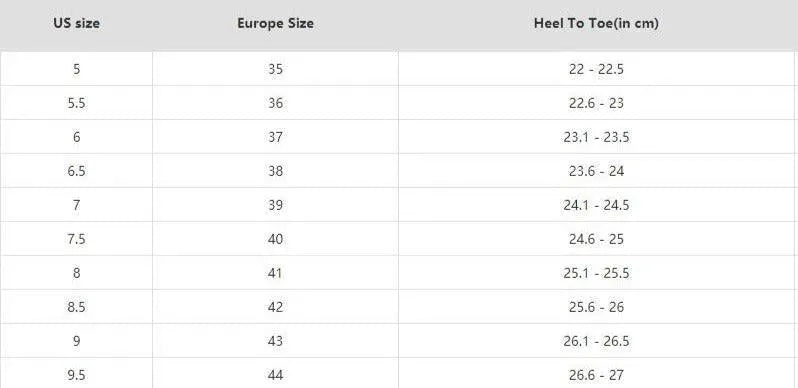Select Europe size 35 cell

point(275,69)
